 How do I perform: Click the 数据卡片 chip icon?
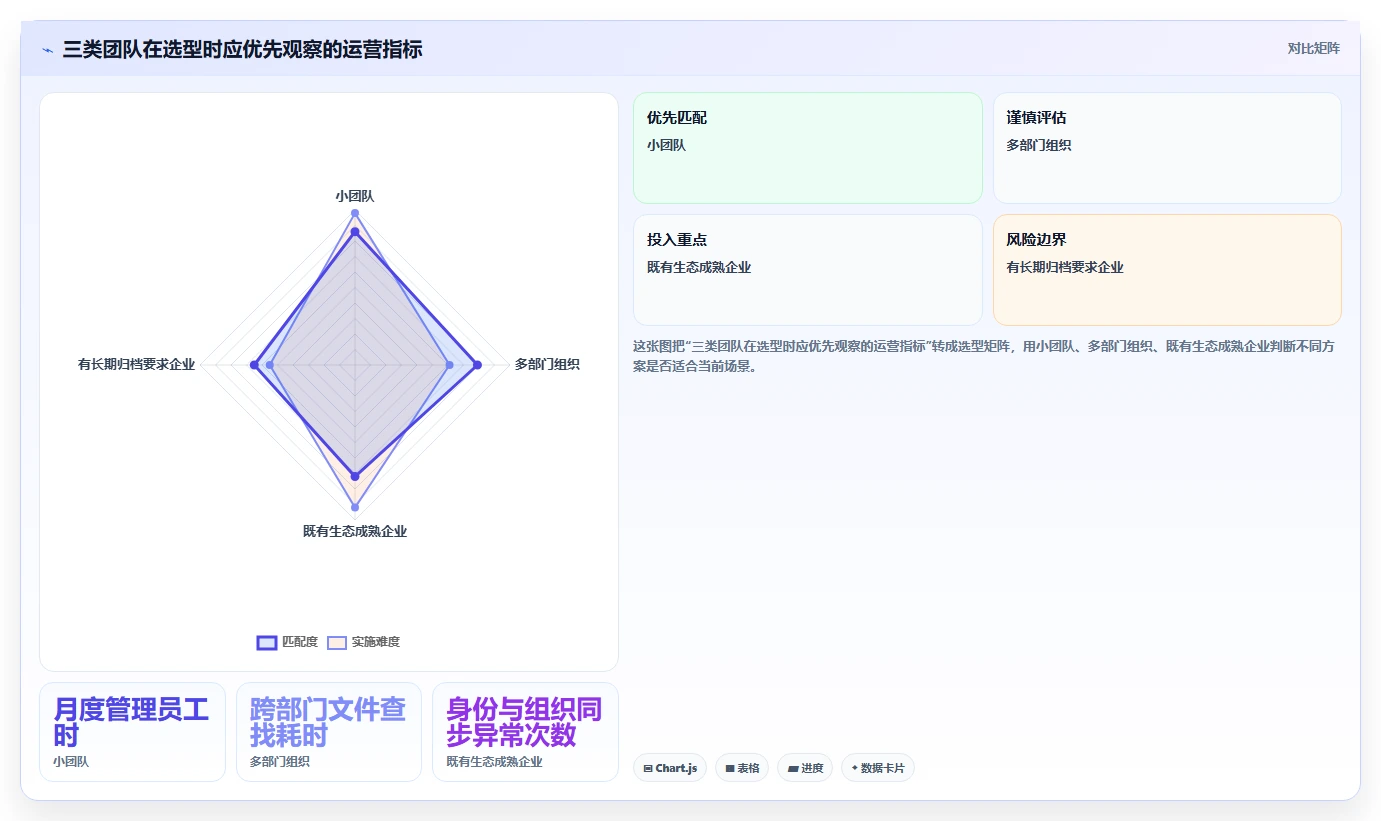(854, 768)
